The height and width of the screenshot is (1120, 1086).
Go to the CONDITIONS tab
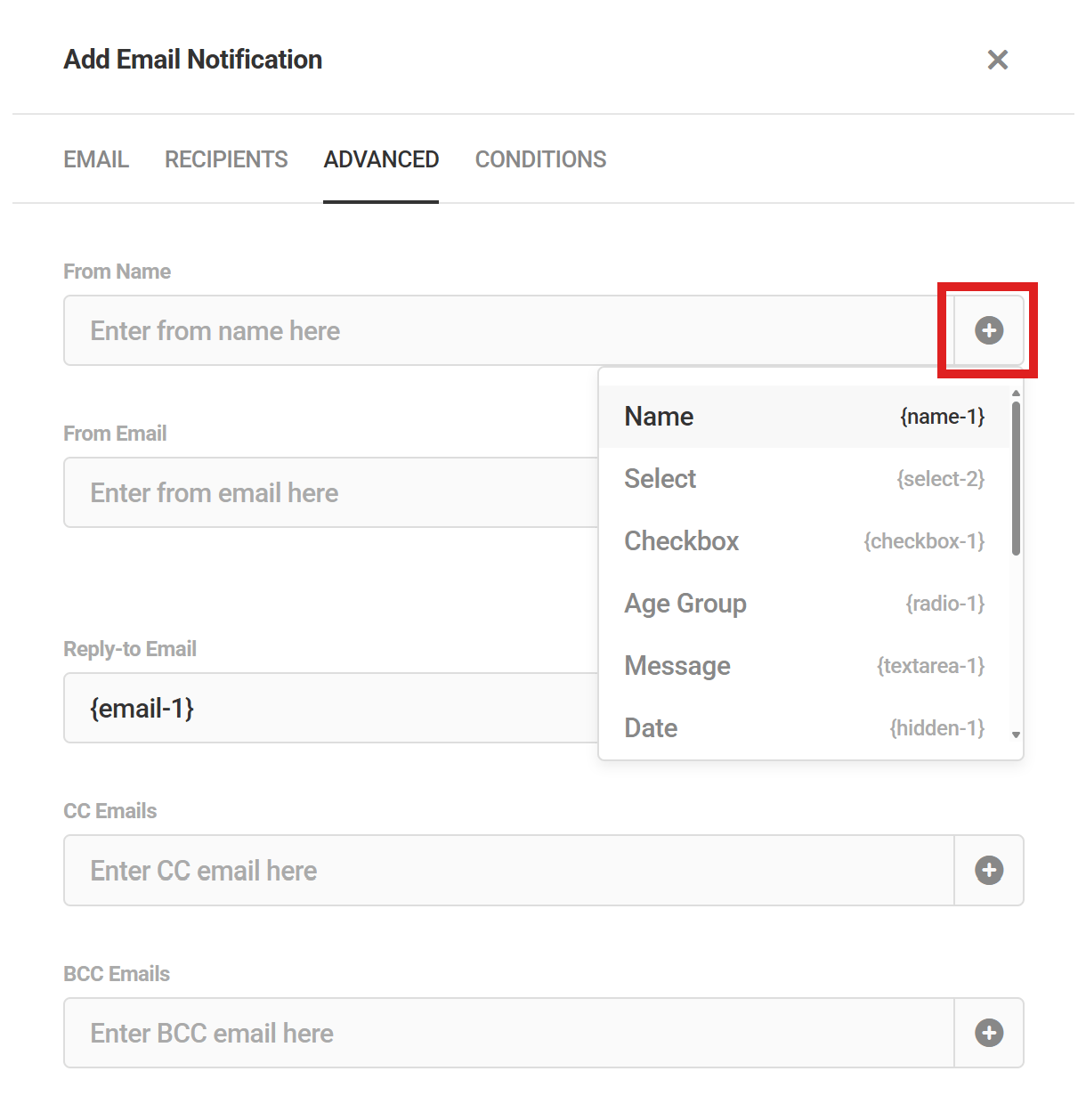[540, 159]
